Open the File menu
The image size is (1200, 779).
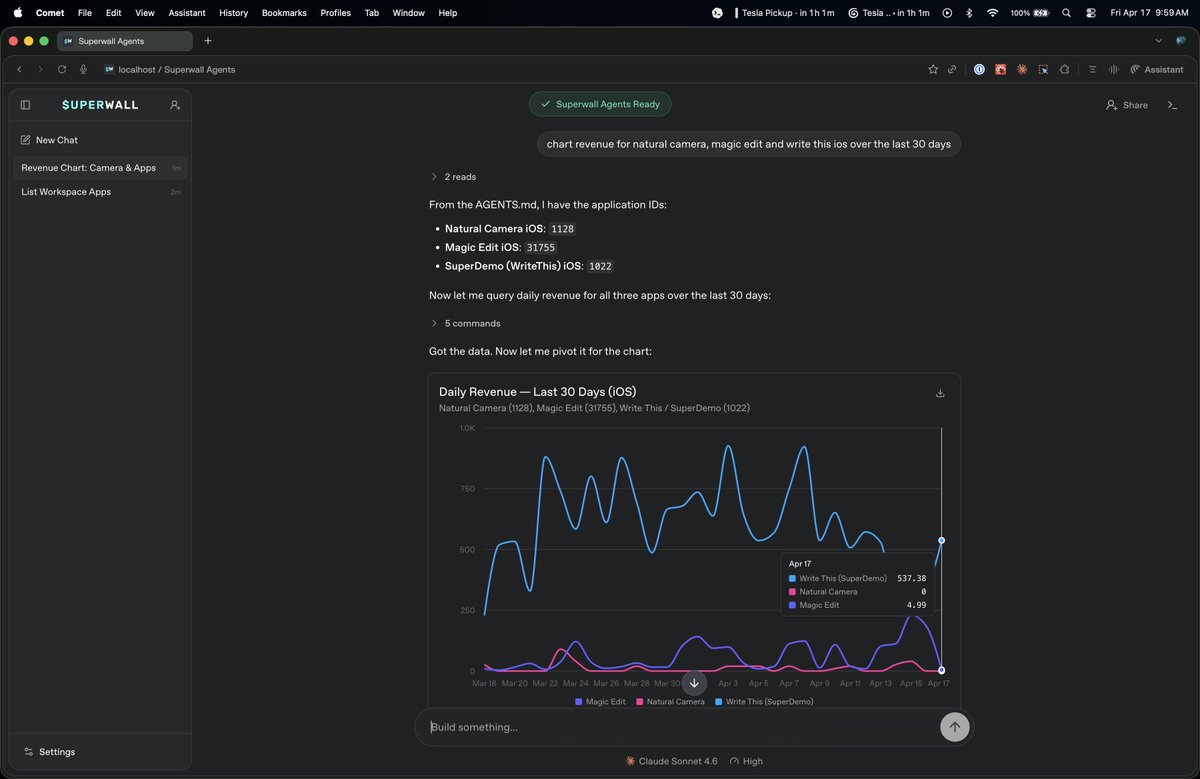[85, 13]
